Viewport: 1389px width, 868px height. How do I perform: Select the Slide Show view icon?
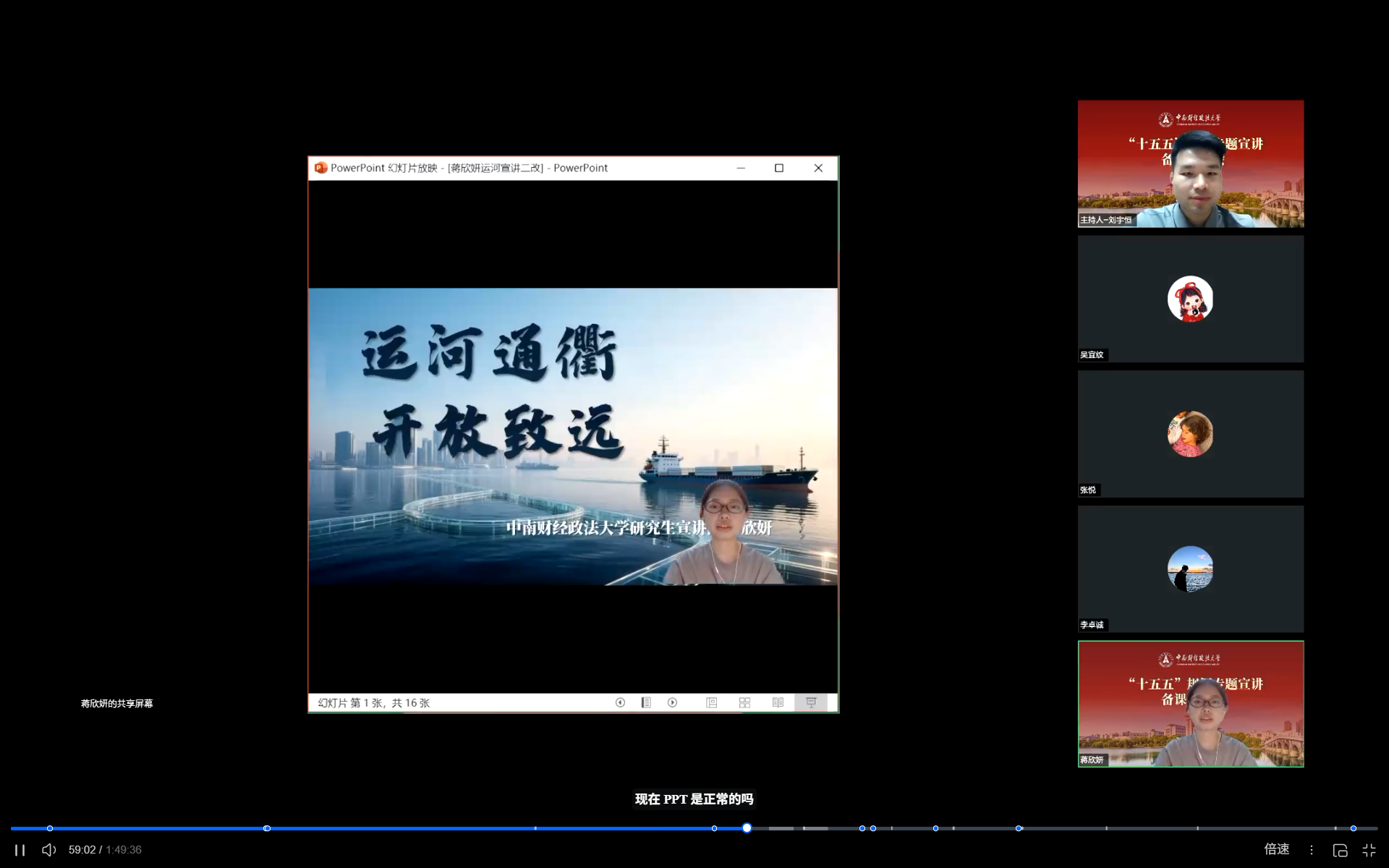811,702
